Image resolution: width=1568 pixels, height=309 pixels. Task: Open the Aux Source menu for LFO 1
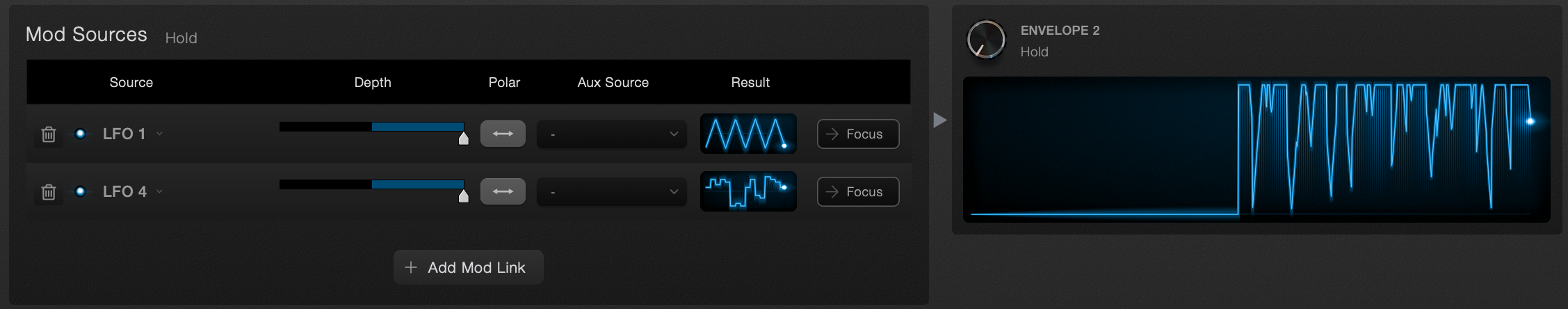pos(612,134)
